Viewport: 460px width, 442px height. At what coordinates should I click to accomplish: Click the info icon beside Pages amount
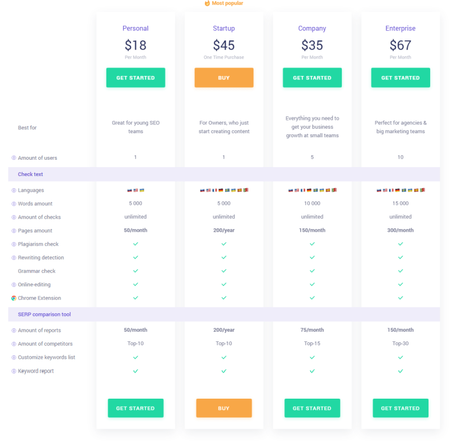tap(14, 231)
